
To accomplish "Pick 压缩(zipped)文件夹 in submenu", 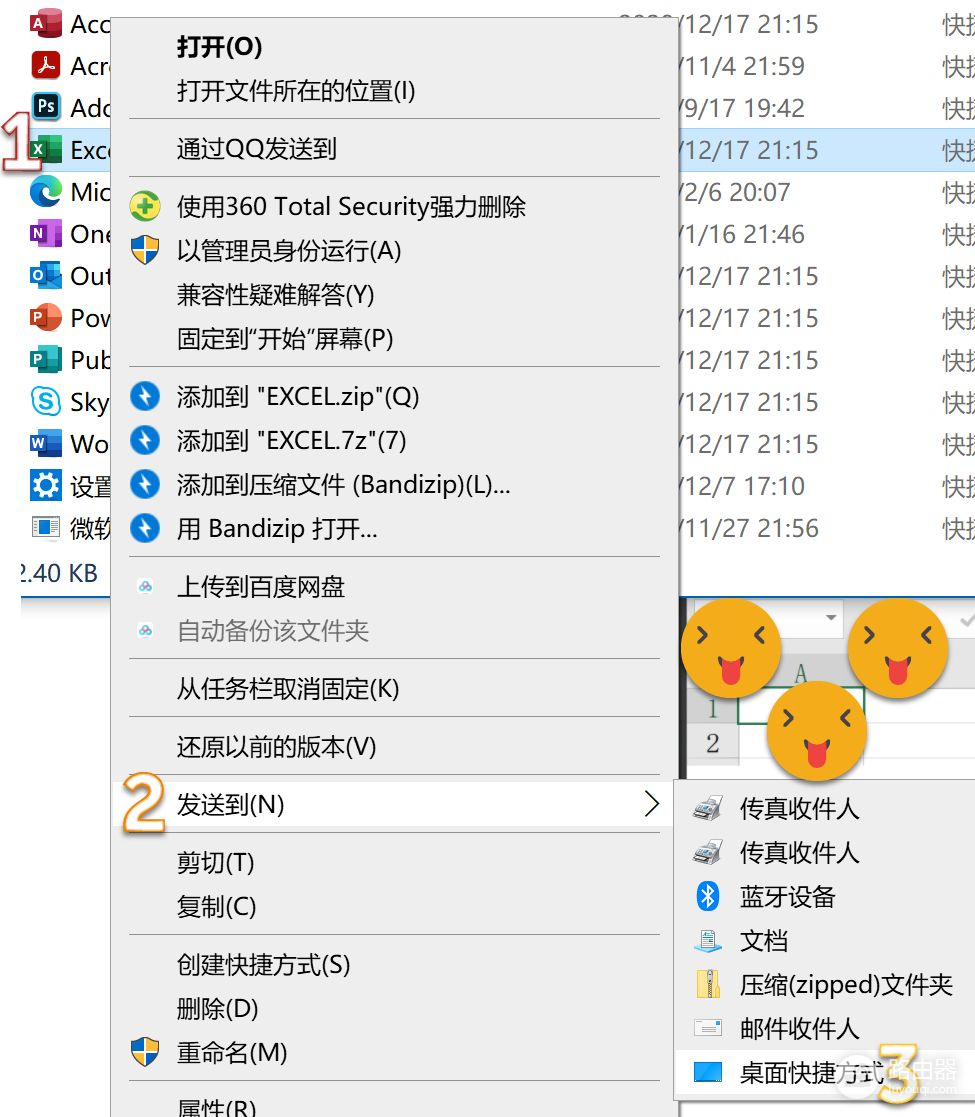I will point(846,984).
